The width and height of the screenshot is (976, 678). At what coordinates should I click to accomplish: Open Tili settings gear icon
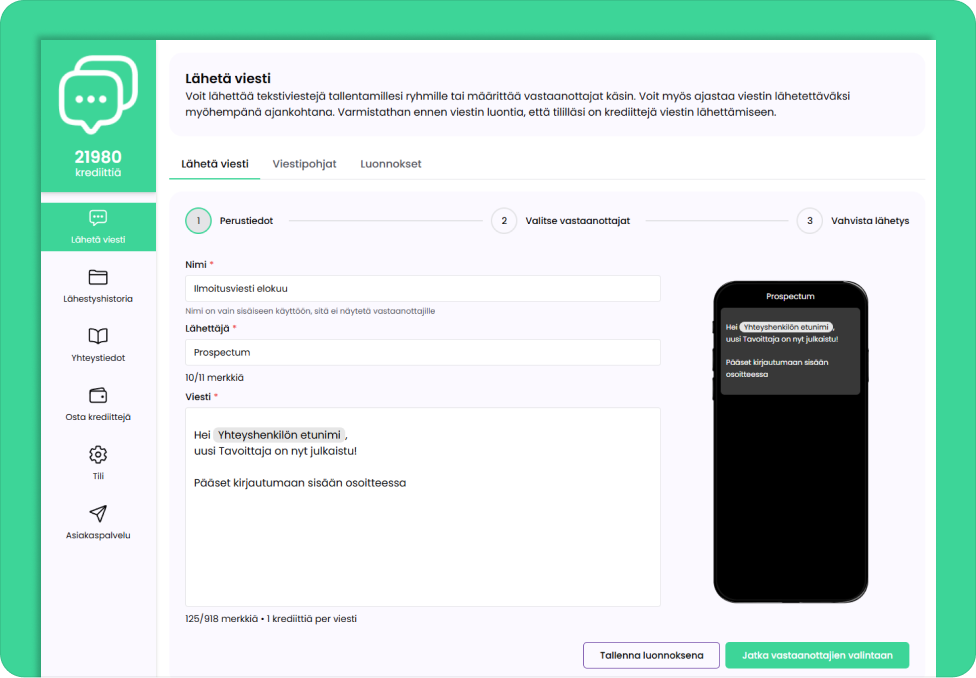pyautogui.click(x=98, y=455)
